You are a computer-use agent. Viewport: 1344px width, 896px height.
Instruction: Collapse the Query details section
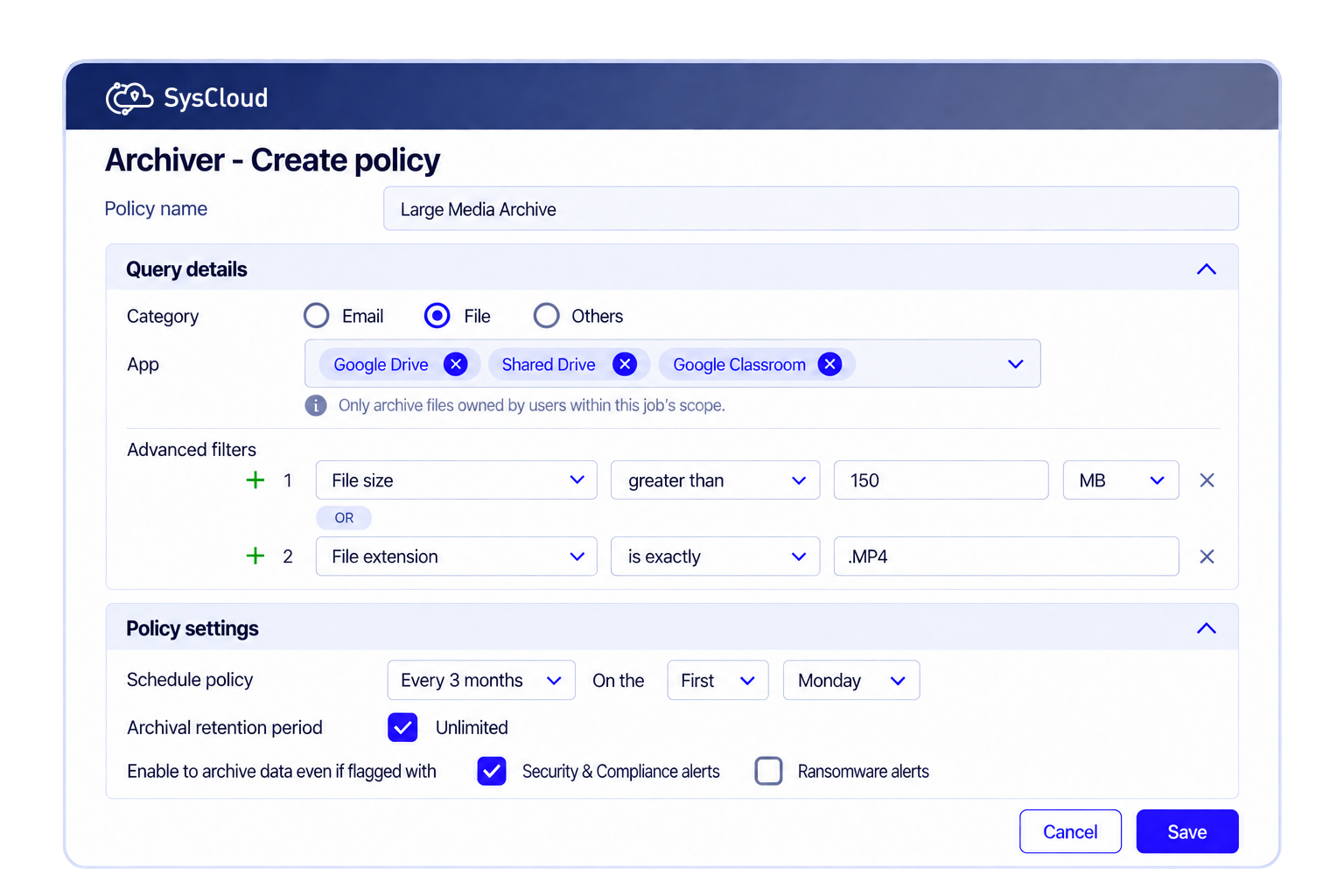1207,269
